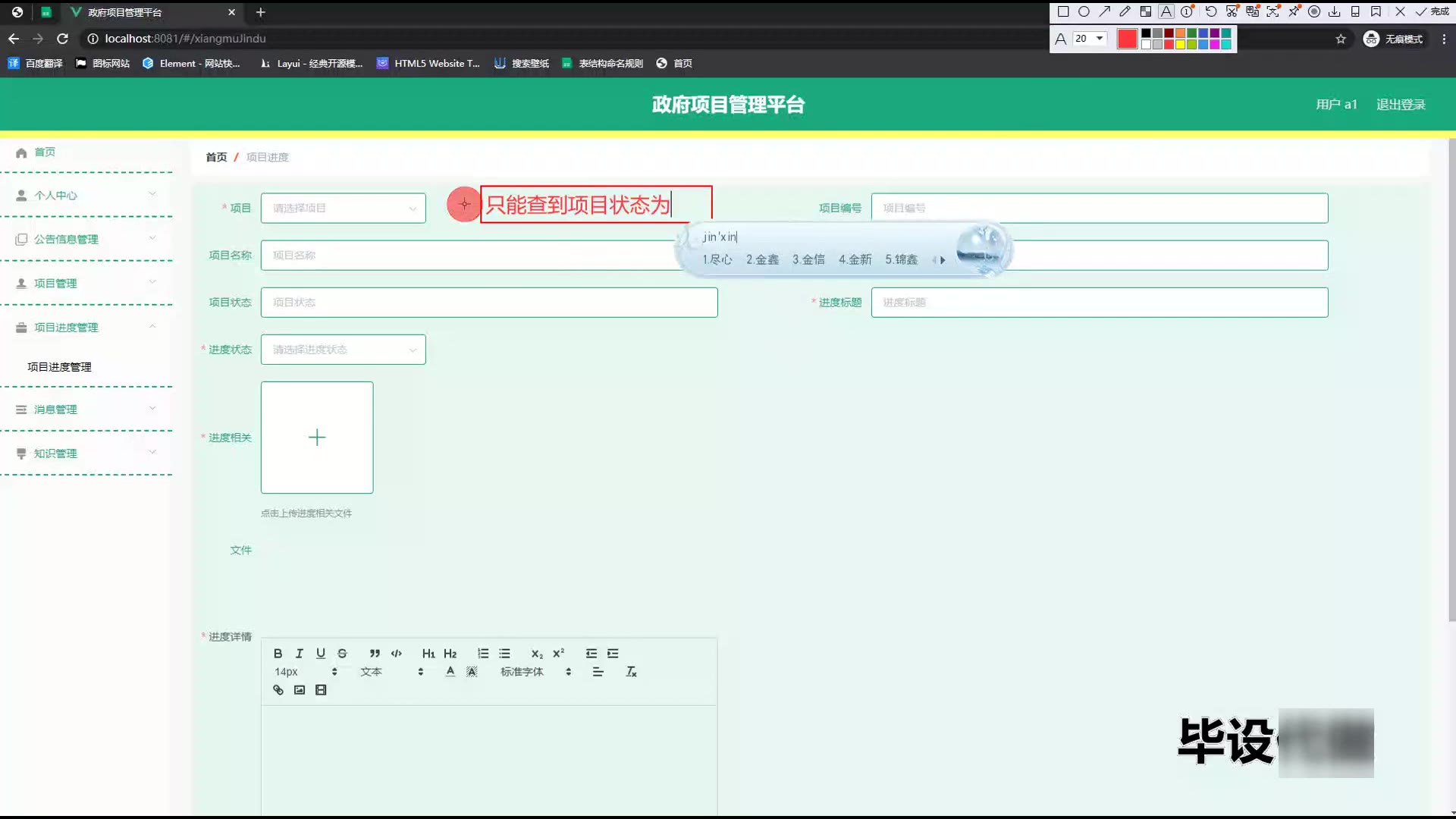1456x819 pixels.
Task: Select the rectangle annotation tool
Action: click(x=1063, y=11)
